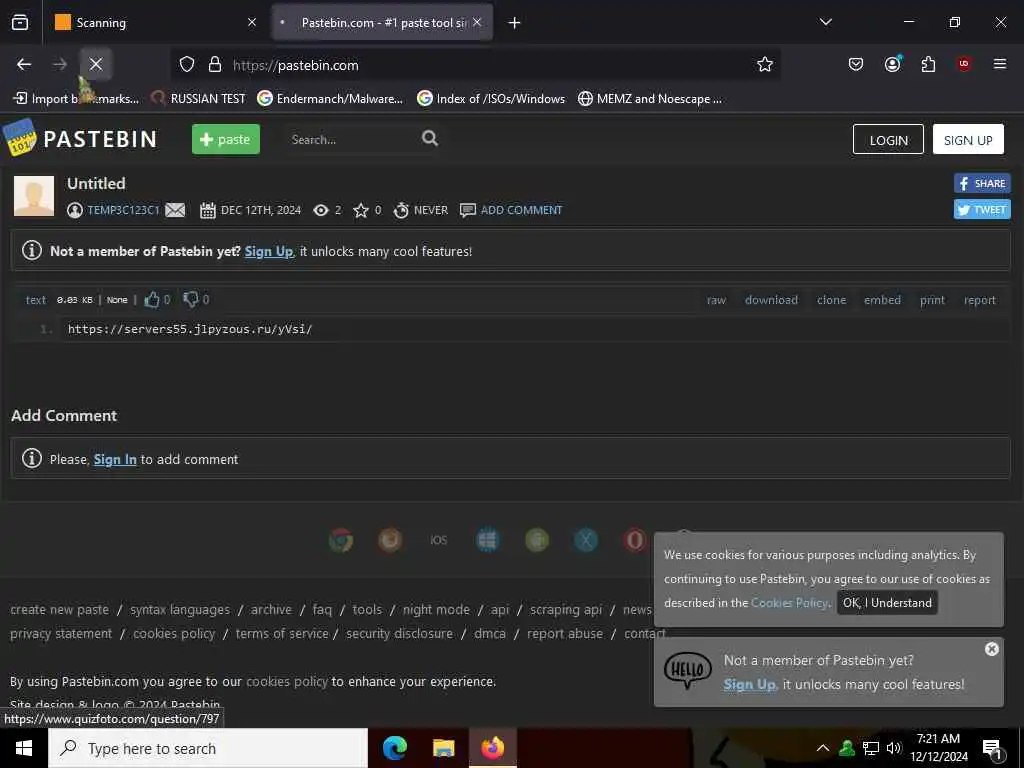This screenshot has height=768, width=1024.
Task: Launch Microsoft Edge from the taskbar
Action: coord(394,748)
